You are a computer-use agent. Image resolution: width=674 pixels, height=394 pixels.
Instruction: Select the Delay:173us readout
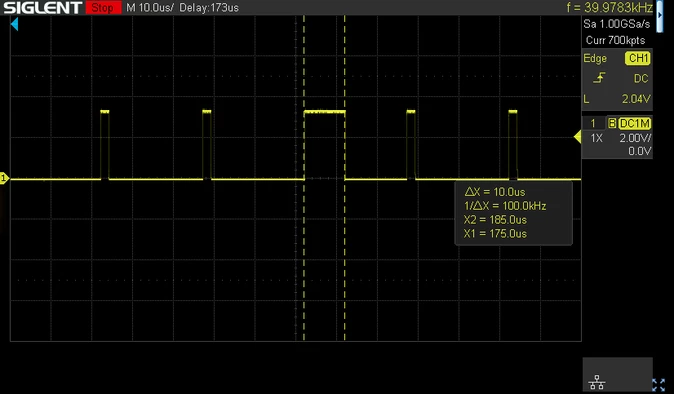209,8
